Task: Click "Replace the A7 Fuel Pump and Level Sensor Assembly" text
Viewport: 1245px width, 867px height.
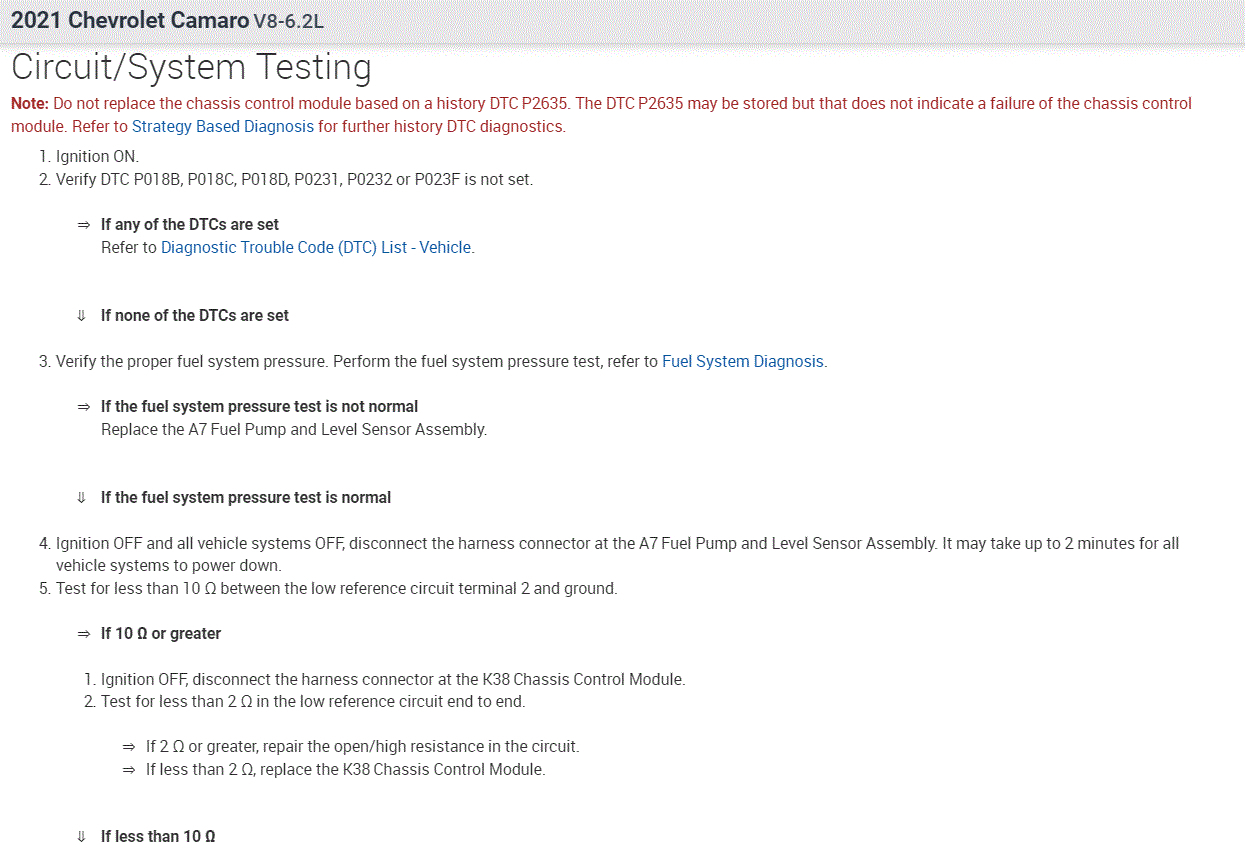Action: click(x=294, y=430)
